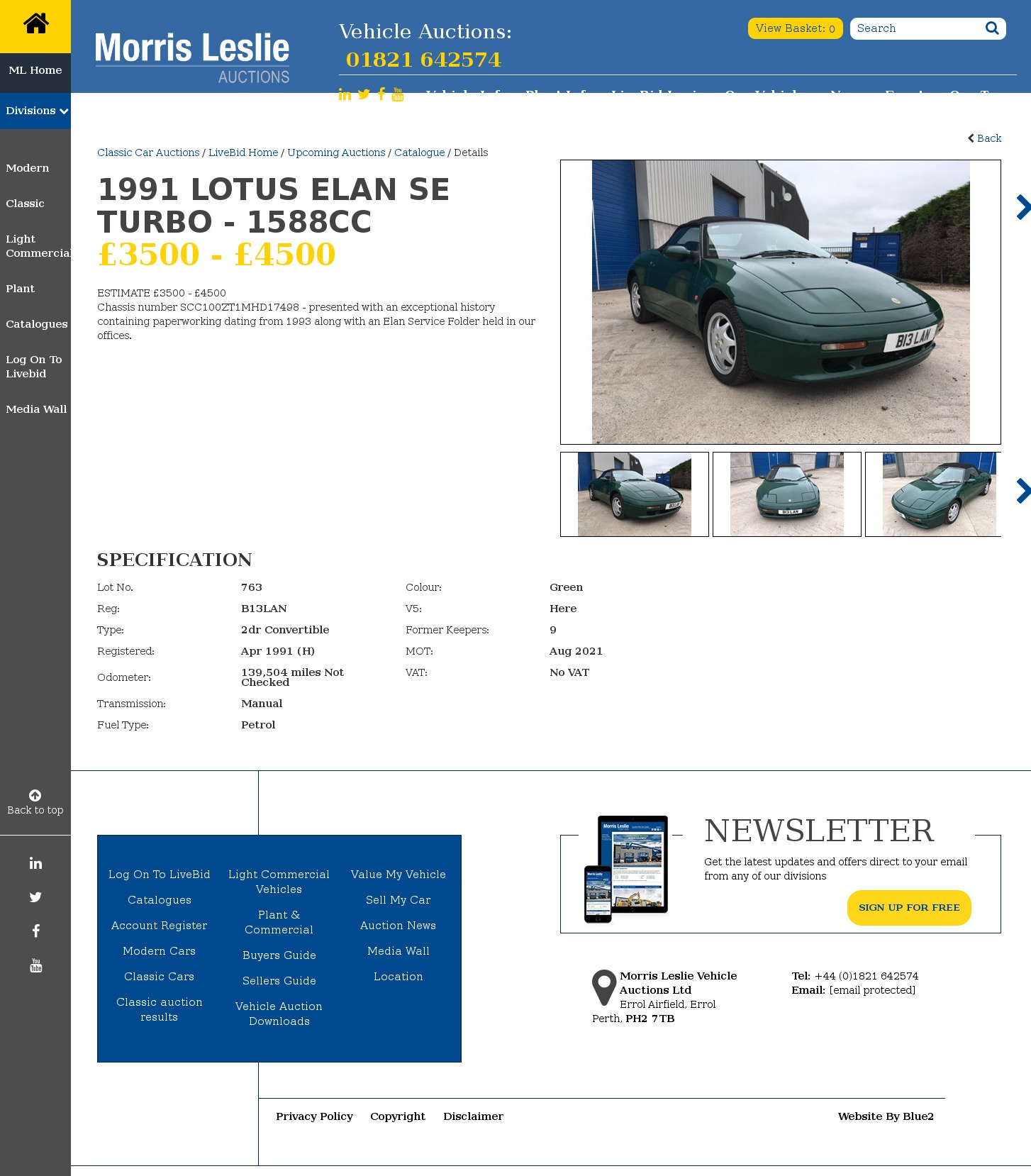Open YouTube icon in header
Screen dimensions: 1031x1176
(x=398, y=94)
